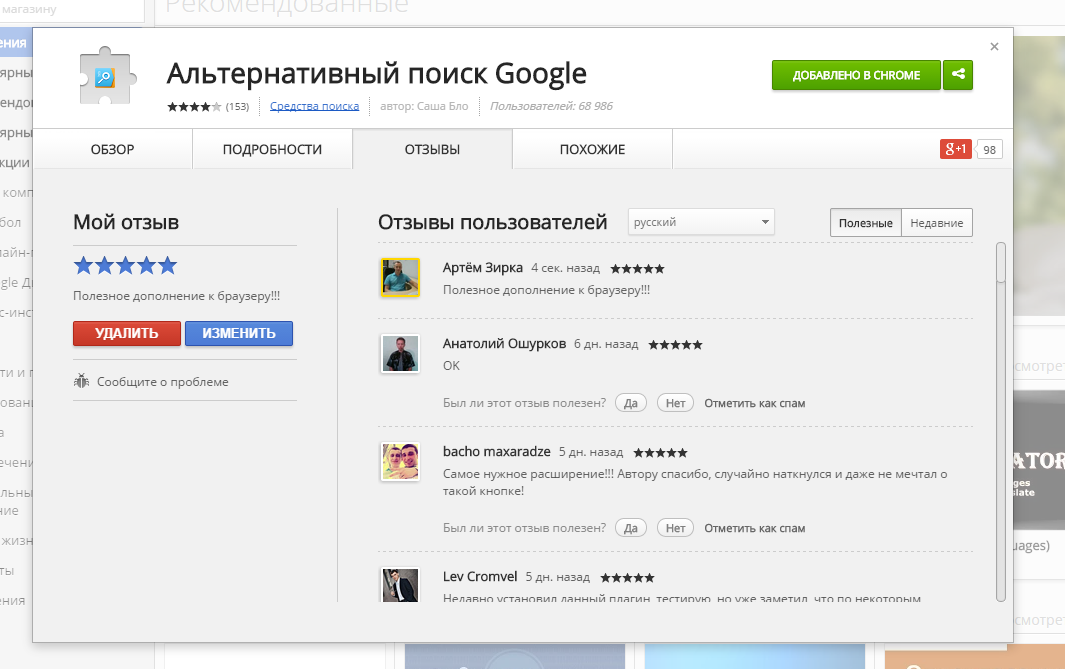Delete my review with УДАЛИТЬ
Image resolution: width=1065 pixels, height=669 pixels.
pyautogui.click(x=127, y=333)
